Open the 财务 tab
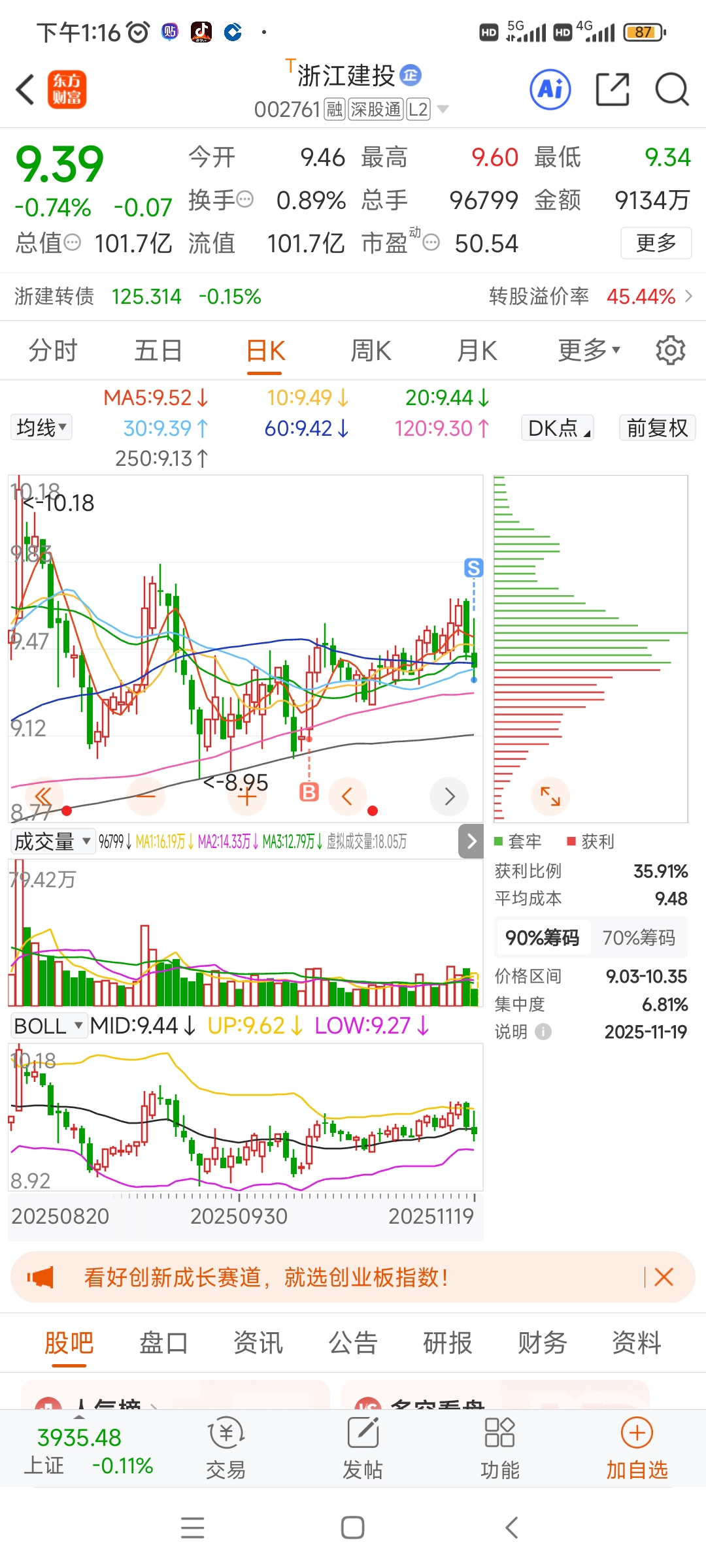Viewport: 706px width, 1568px height. tap(542, 1343)
